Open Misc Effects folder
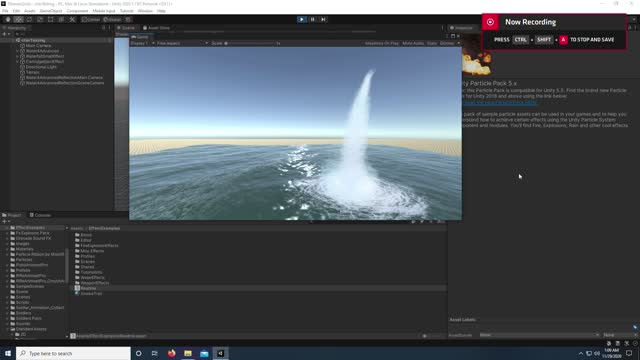640x360 pixels. tap(92, 251)
